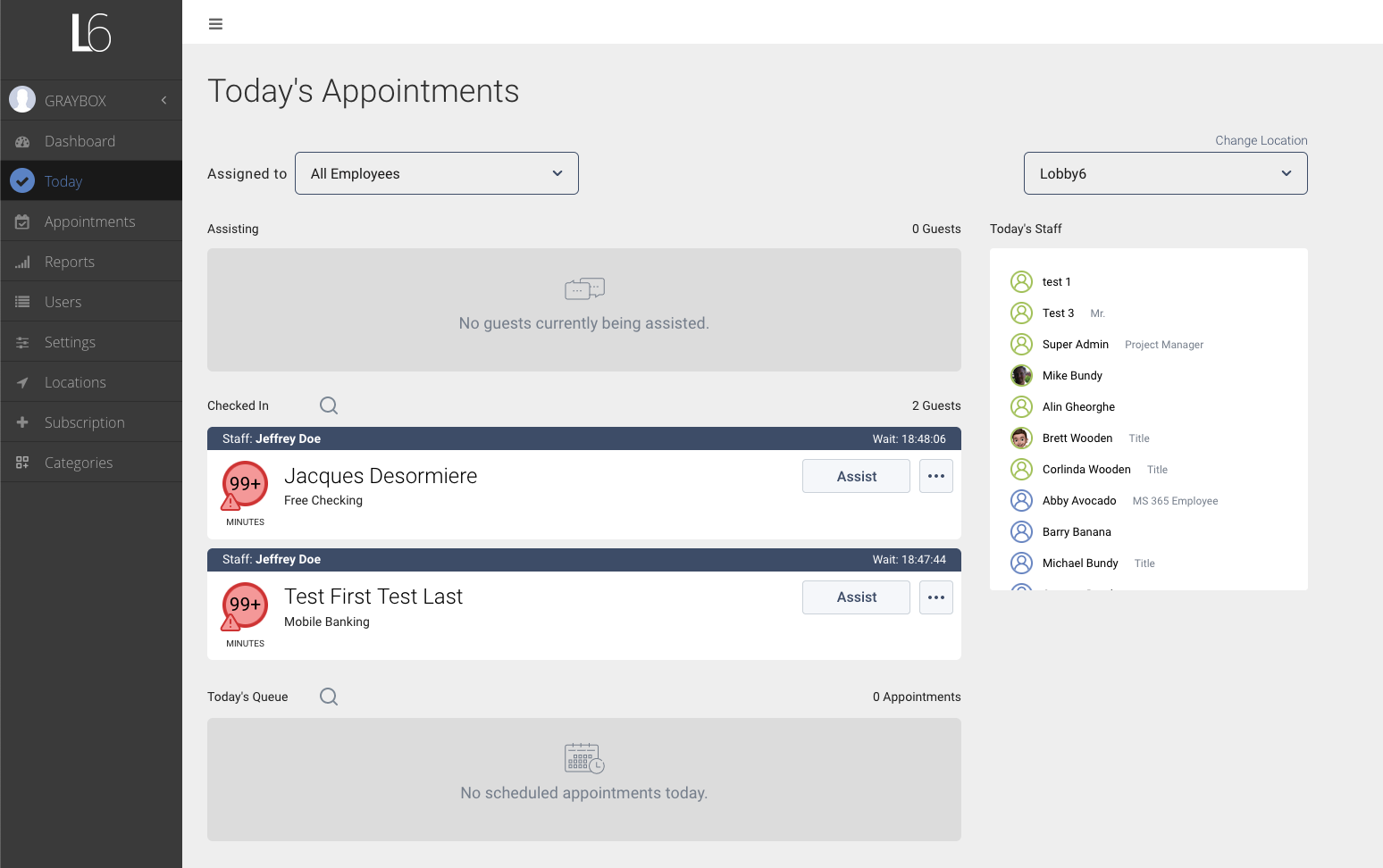Image resolution: width=1383 pixels, height=868 pixels.
Task: Click the Locations arrow icon
Action: [22, 382]
